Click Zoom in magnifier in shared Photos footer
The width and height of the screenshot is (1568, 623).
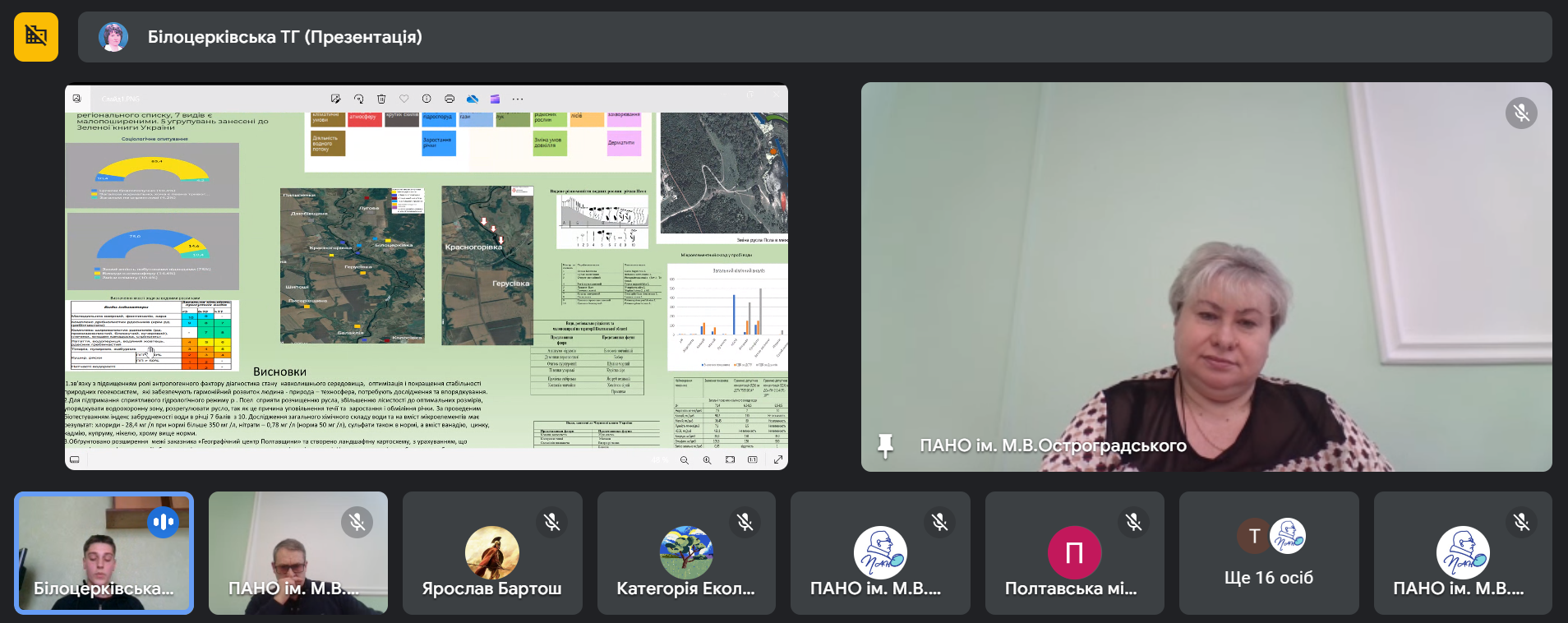pos(707,460)
